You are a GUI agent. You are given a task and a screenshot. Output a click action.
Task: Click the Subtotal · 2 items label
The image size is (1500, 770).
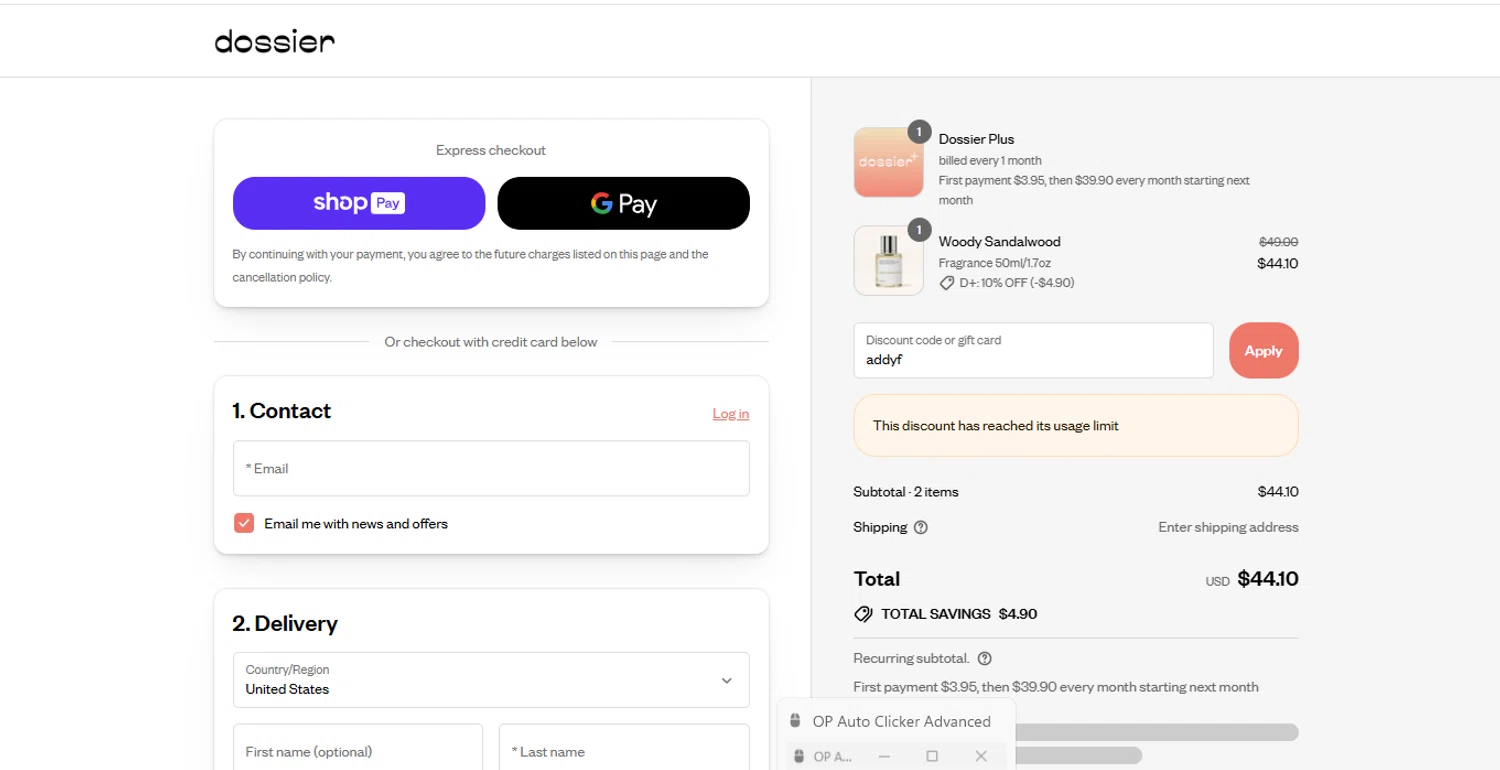pyautogui.click(x=906, y=492)
